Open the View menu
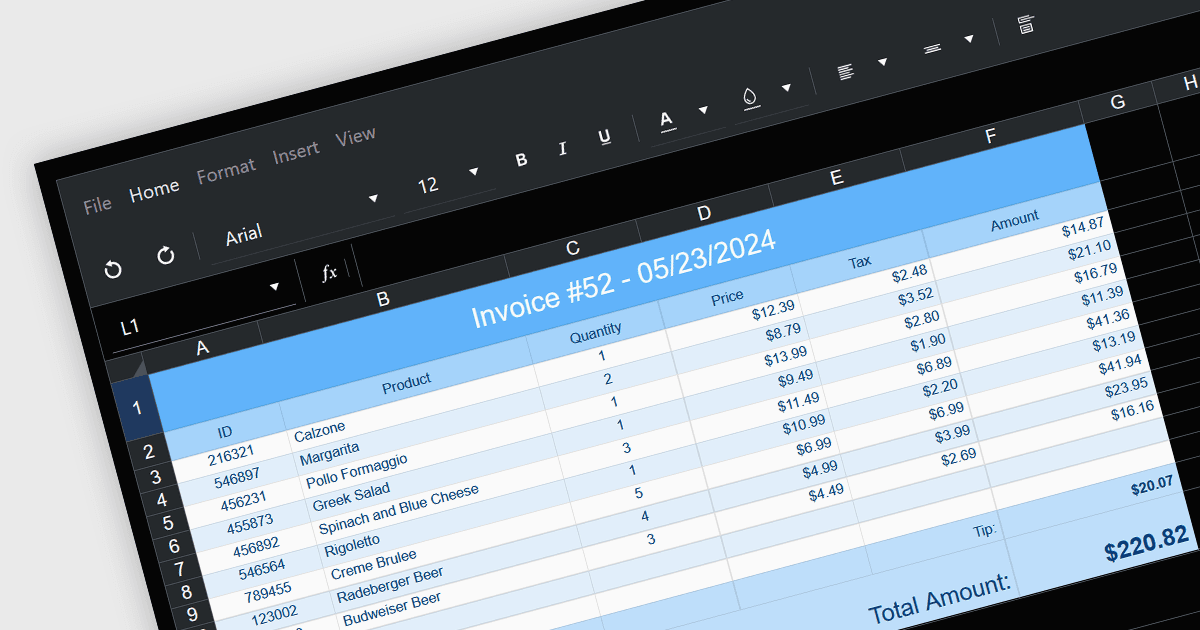The width and height of the screenshot is (1200, 630). point(355,137)
